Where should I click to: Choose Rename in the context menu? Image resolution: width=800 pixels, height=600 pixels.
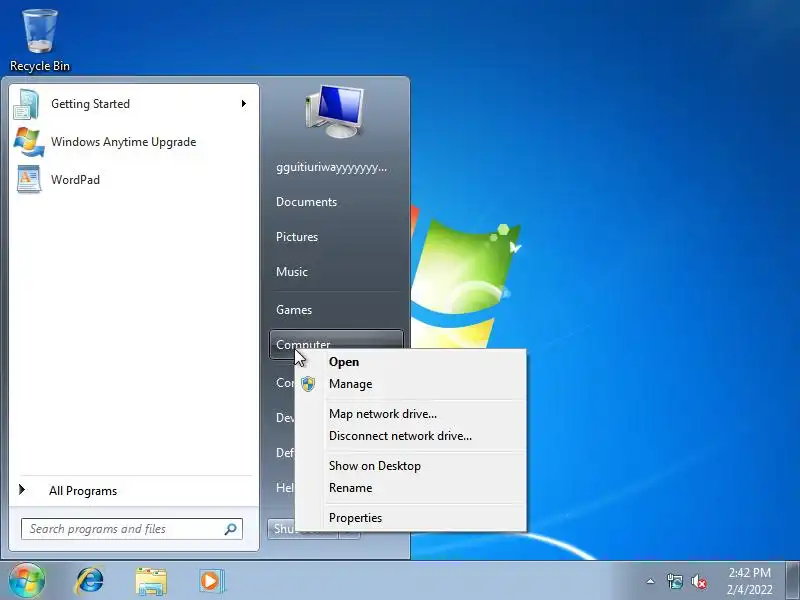410,488
